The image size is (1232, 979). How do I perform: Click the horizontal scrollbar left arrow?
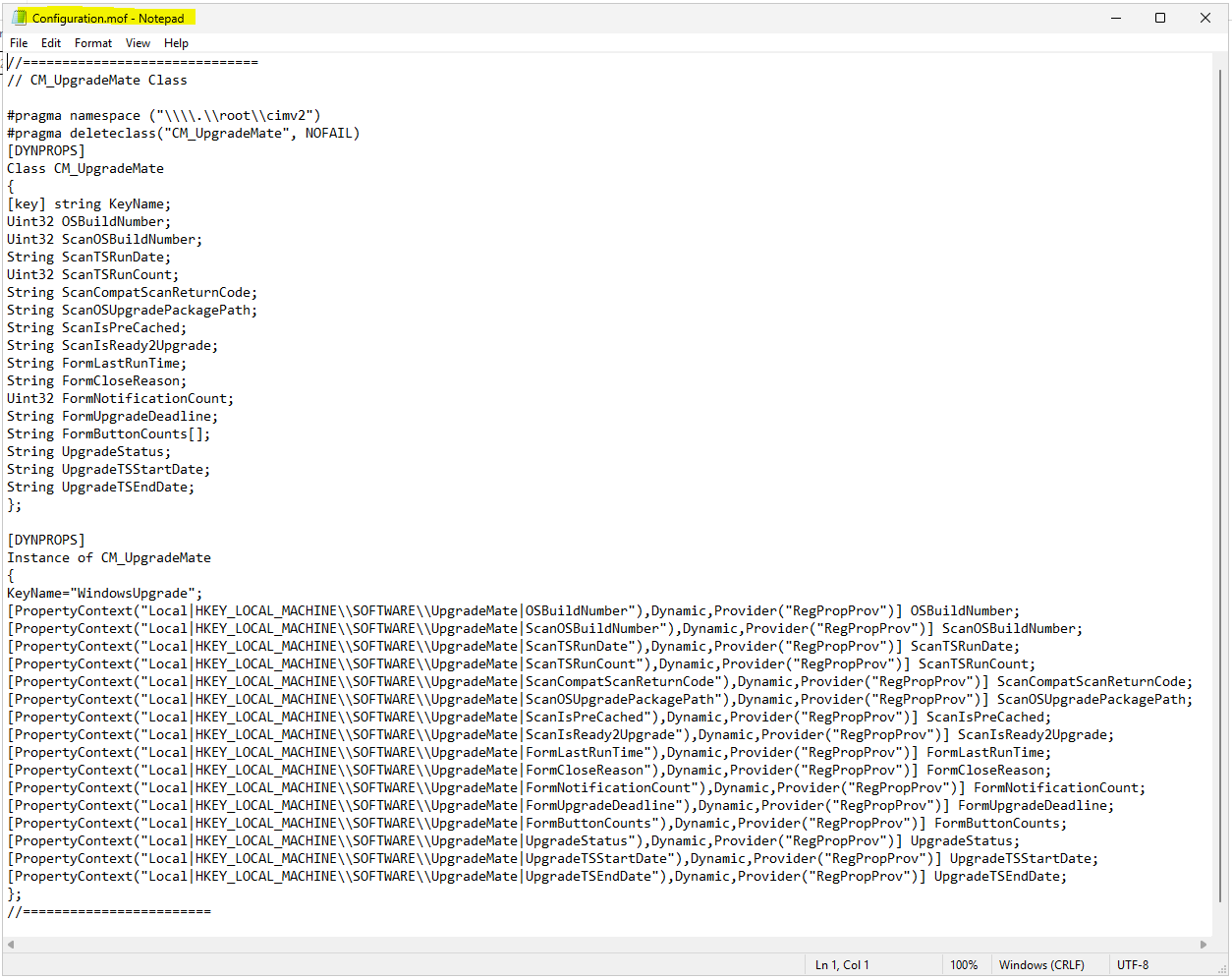[10, 945]
